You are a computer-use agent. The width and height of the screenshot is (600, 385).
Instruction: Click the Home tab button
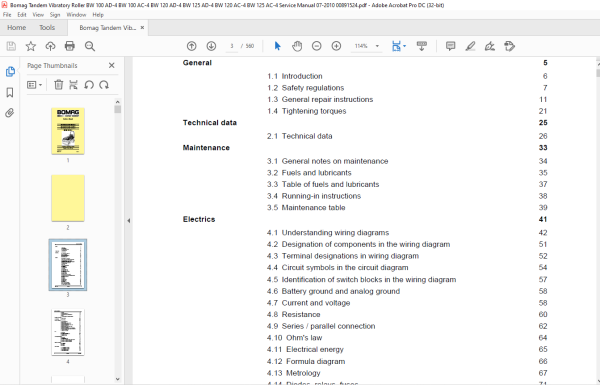click(16, 28)
